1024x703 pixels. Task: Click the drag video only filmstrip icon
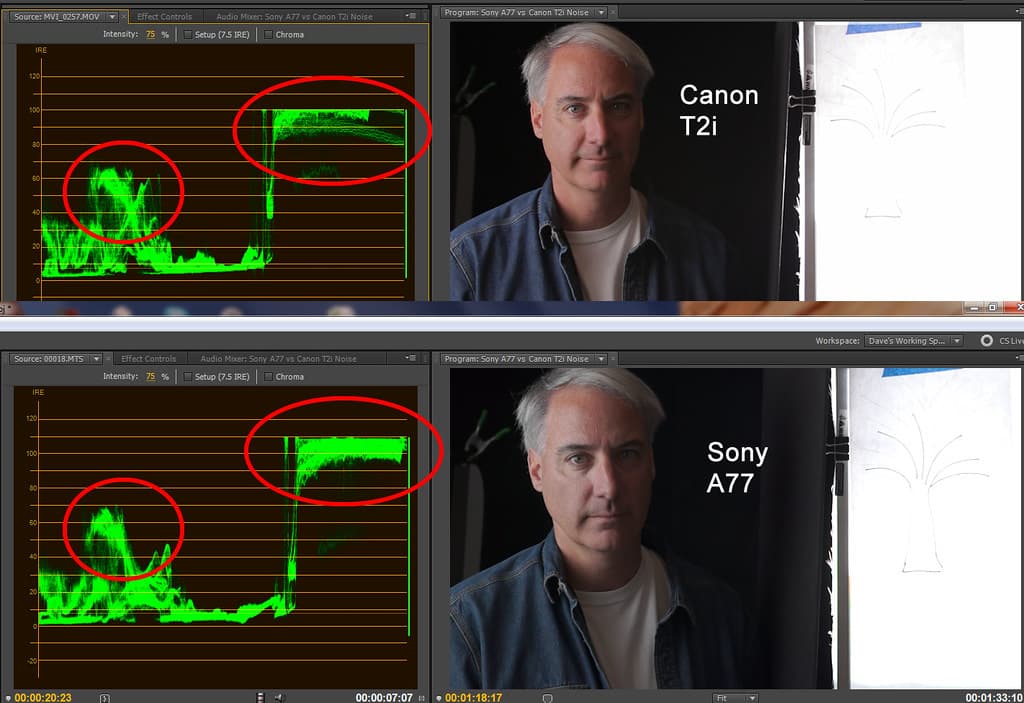tap(261, 698)
